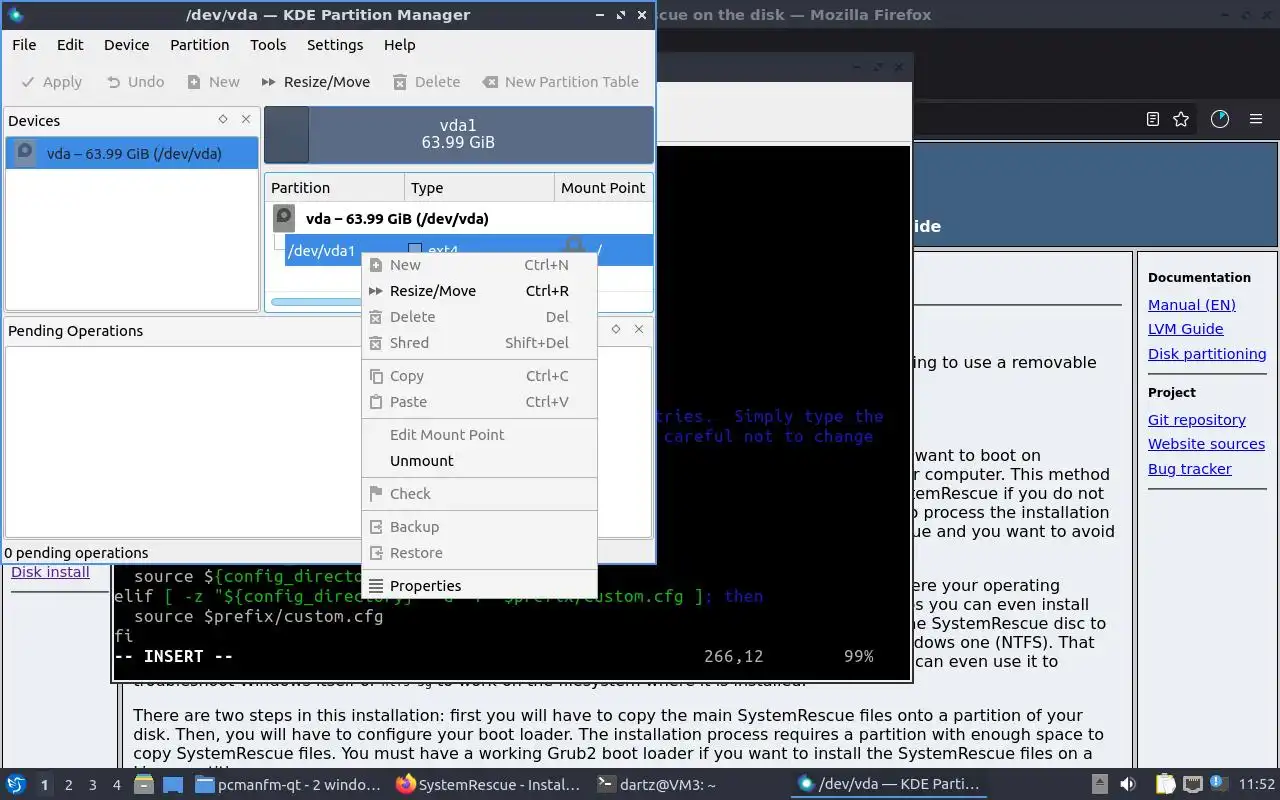Click the vda1 partition bar graphic
The width and height of the screenshot is (1280, 800).
(x=458, y=134)
